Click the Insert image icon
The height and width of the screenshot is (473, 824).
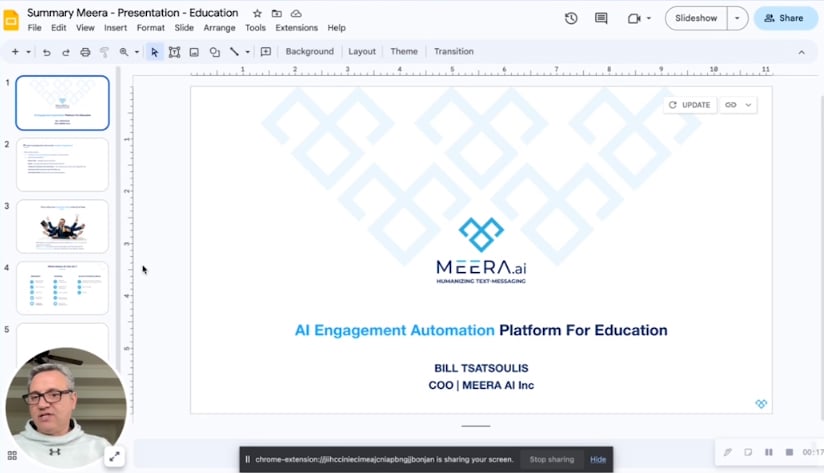(x=194, y=52)
